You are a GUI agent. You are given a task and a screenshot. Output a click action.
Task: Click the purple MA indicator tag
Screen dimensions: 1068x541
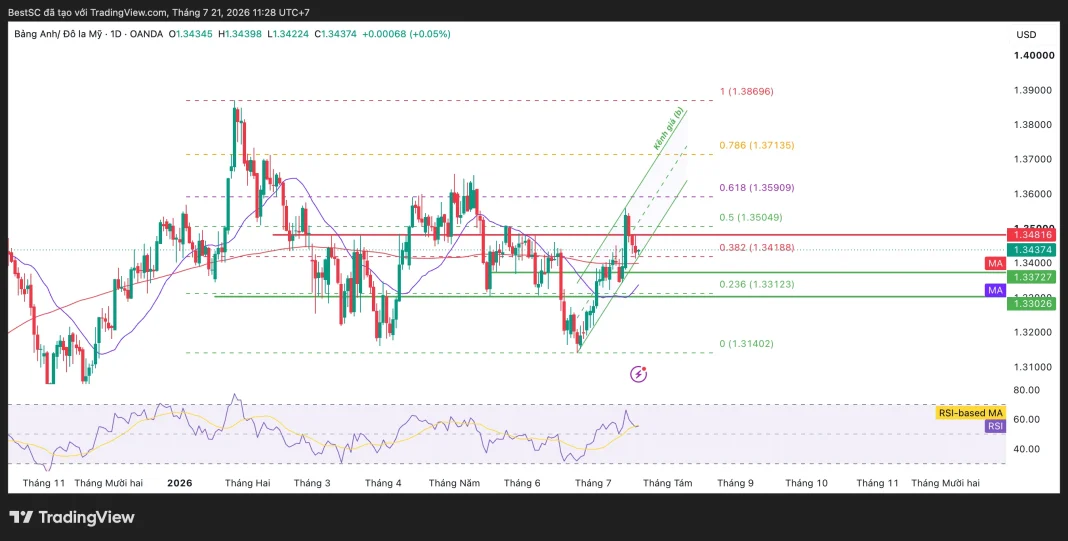tap(995, 290)
